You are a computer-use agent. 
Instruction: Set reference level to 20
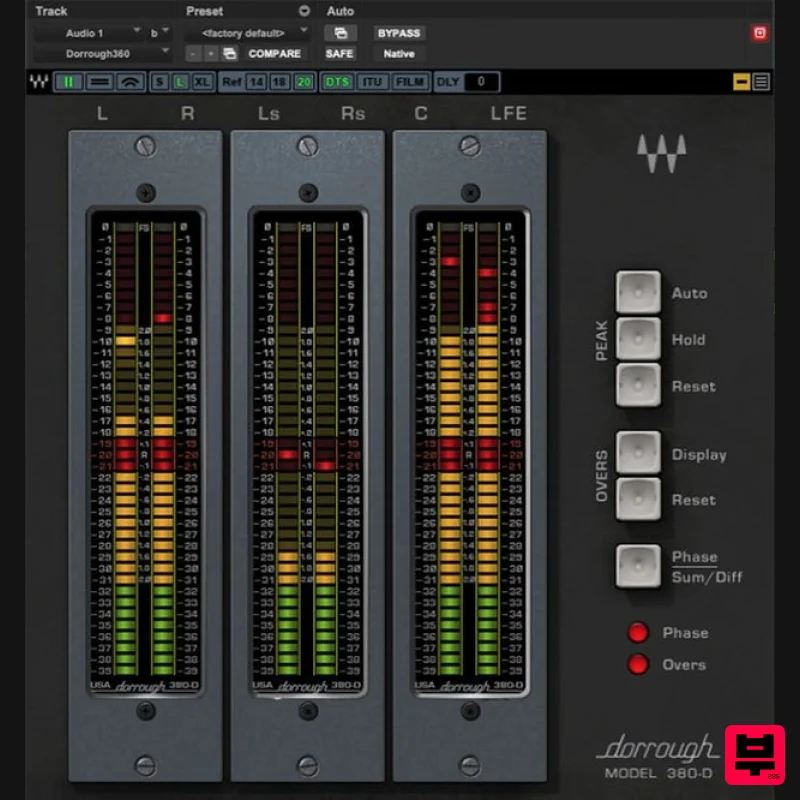click(304, 82)
